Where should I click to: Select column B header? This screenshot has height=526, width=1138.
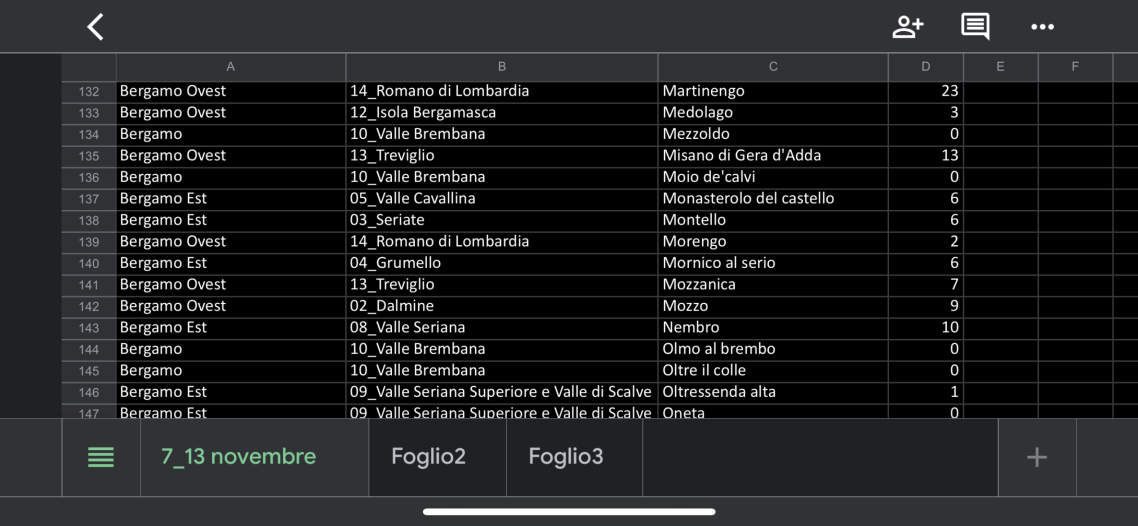point(502,67)
